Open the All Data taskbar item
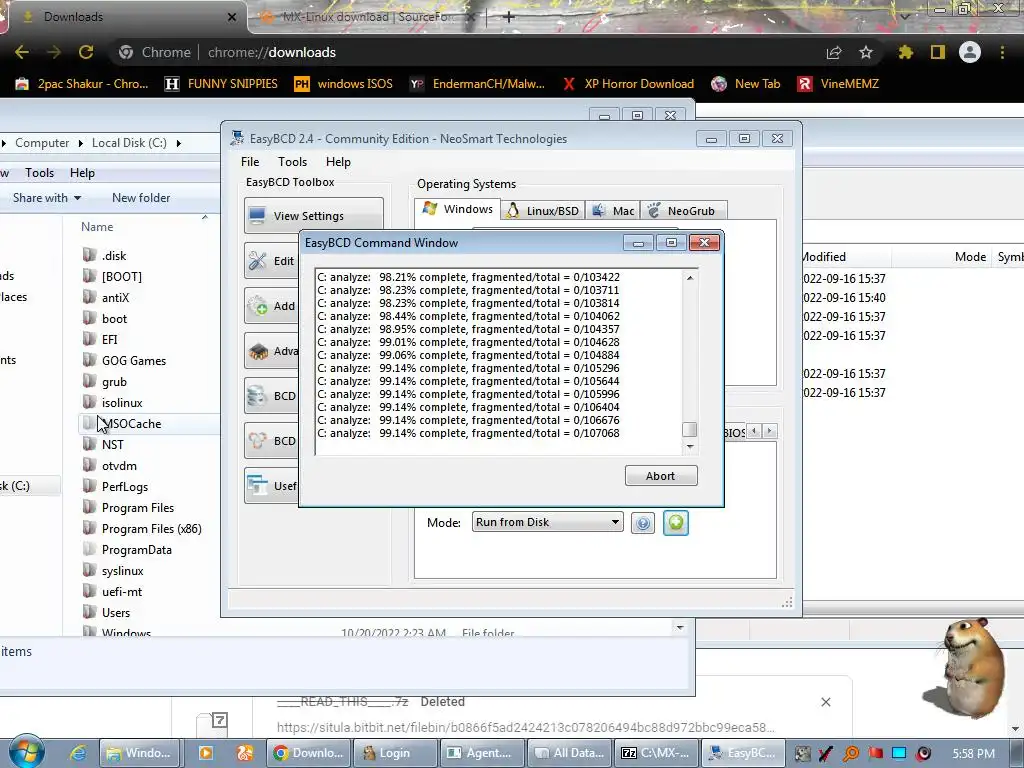The height and width of the screenshot is (768, 1024). coord(569,753)
